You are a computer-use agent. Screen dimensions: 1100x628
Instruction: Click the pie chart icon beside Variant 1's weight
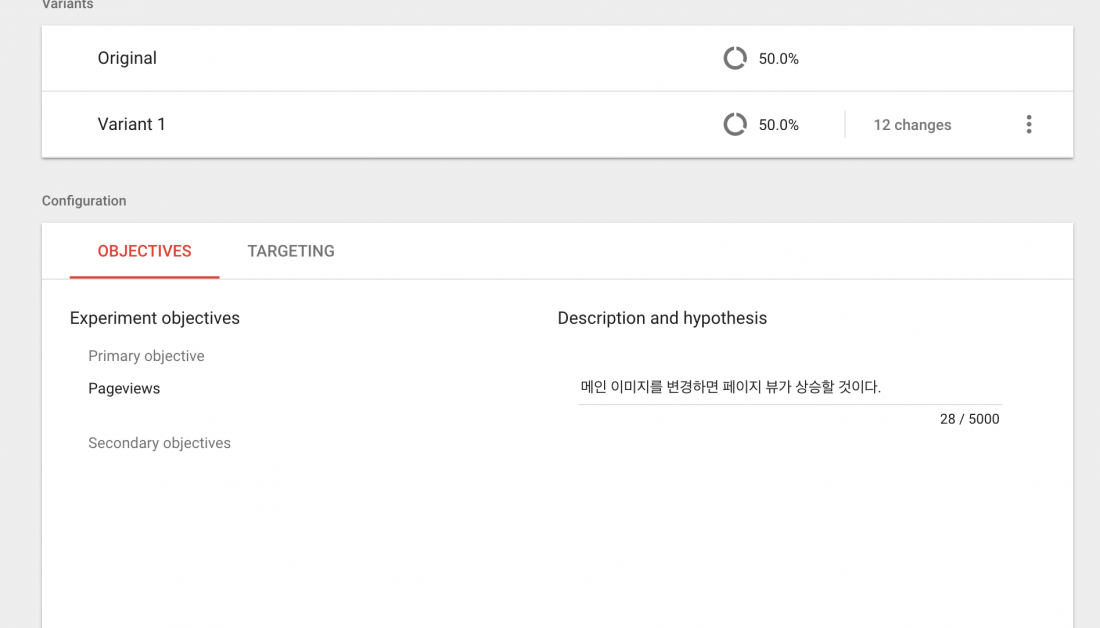click(735, 124)
